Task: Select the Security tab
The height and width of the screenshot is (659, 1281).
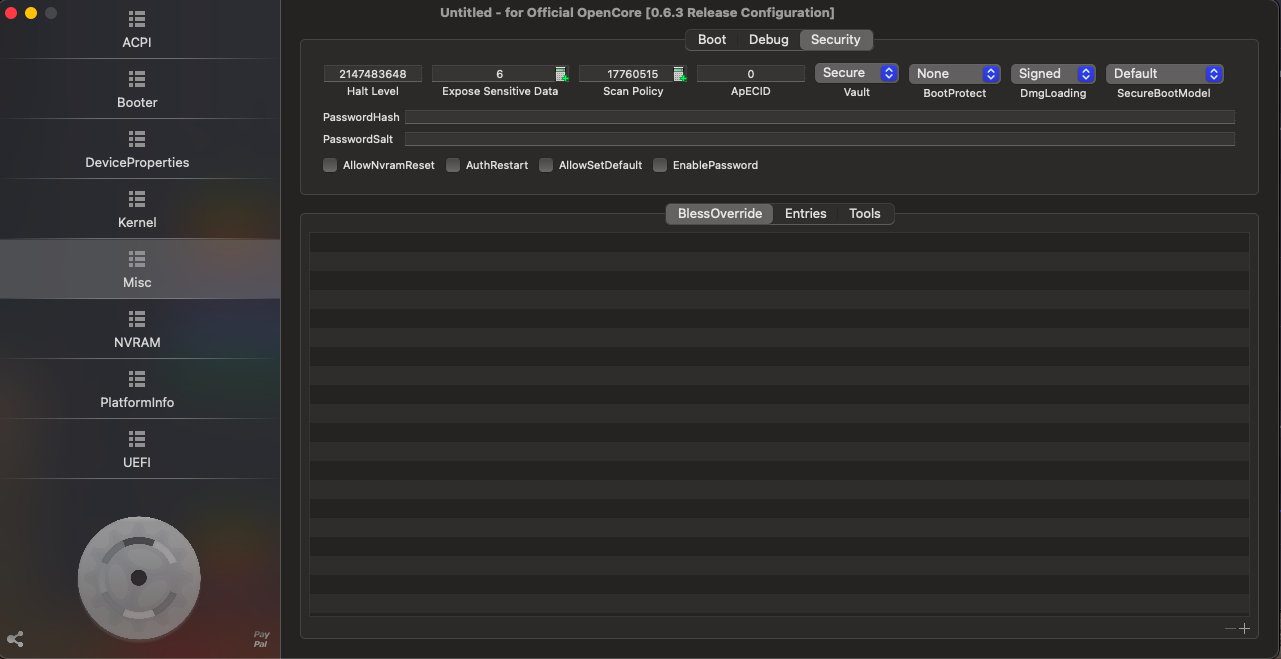Action: [836, 39]
